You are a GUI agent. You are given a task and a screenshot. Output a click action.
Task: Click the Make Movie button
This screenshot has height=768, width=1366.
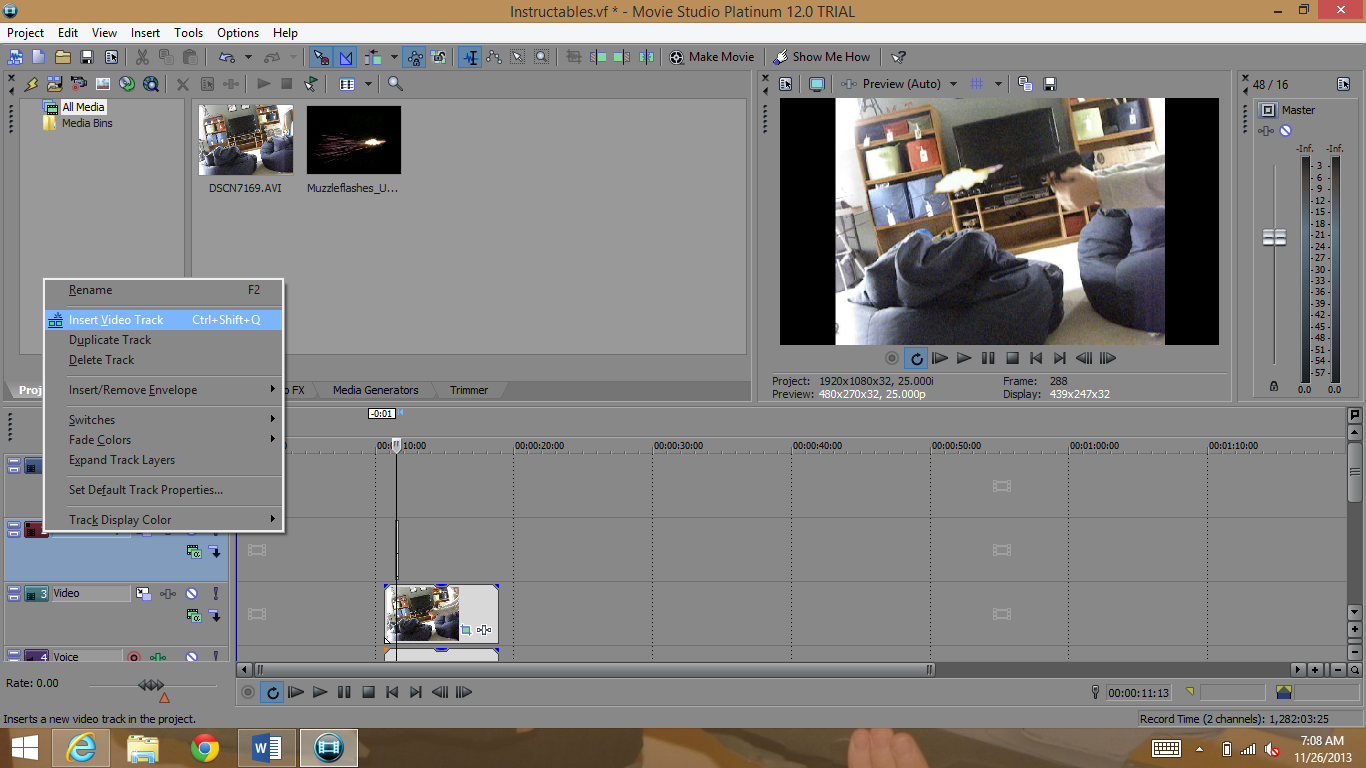pyautogui.click(x=712, y=57)
